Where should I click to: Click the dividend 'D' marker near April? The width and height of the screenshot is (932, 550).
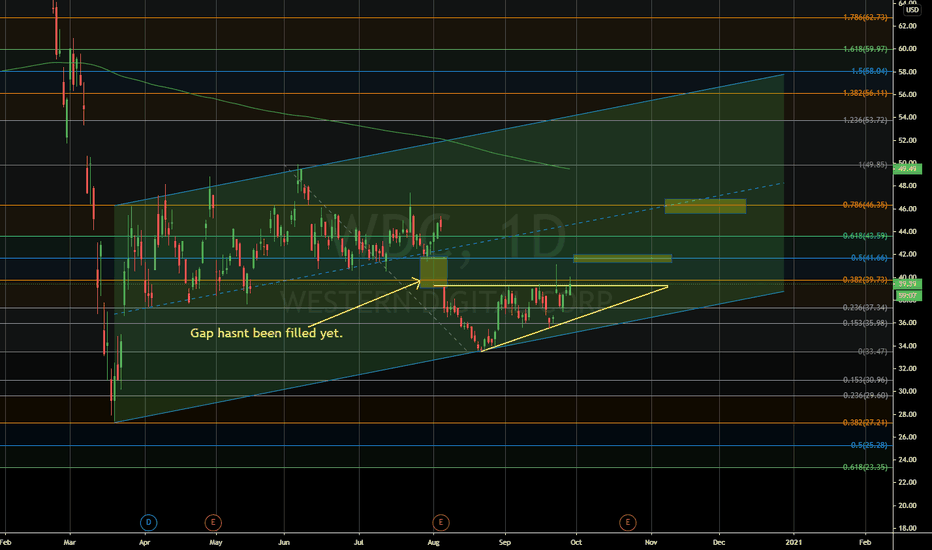149,523
